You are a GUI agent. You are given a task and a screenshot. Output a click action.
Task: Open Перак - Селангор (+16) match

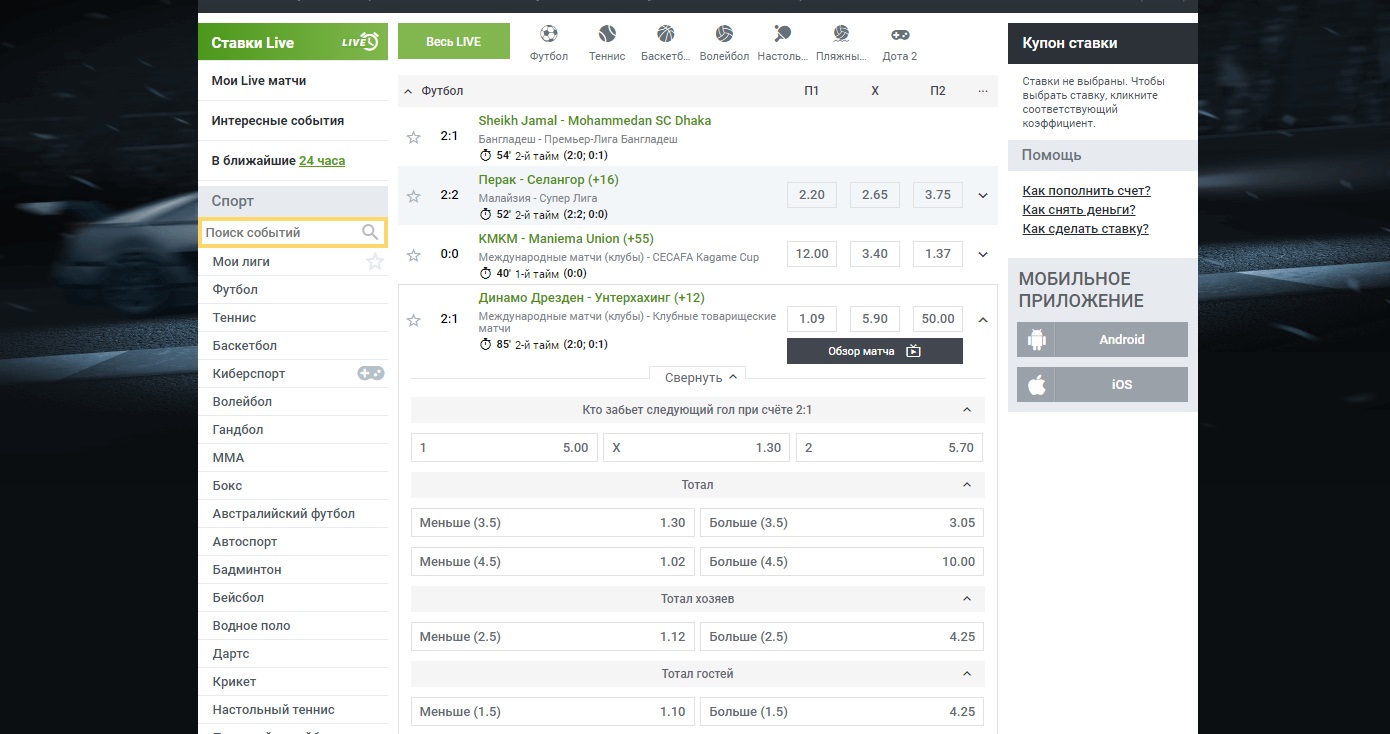pyautogui.click(x=548, y=180)
